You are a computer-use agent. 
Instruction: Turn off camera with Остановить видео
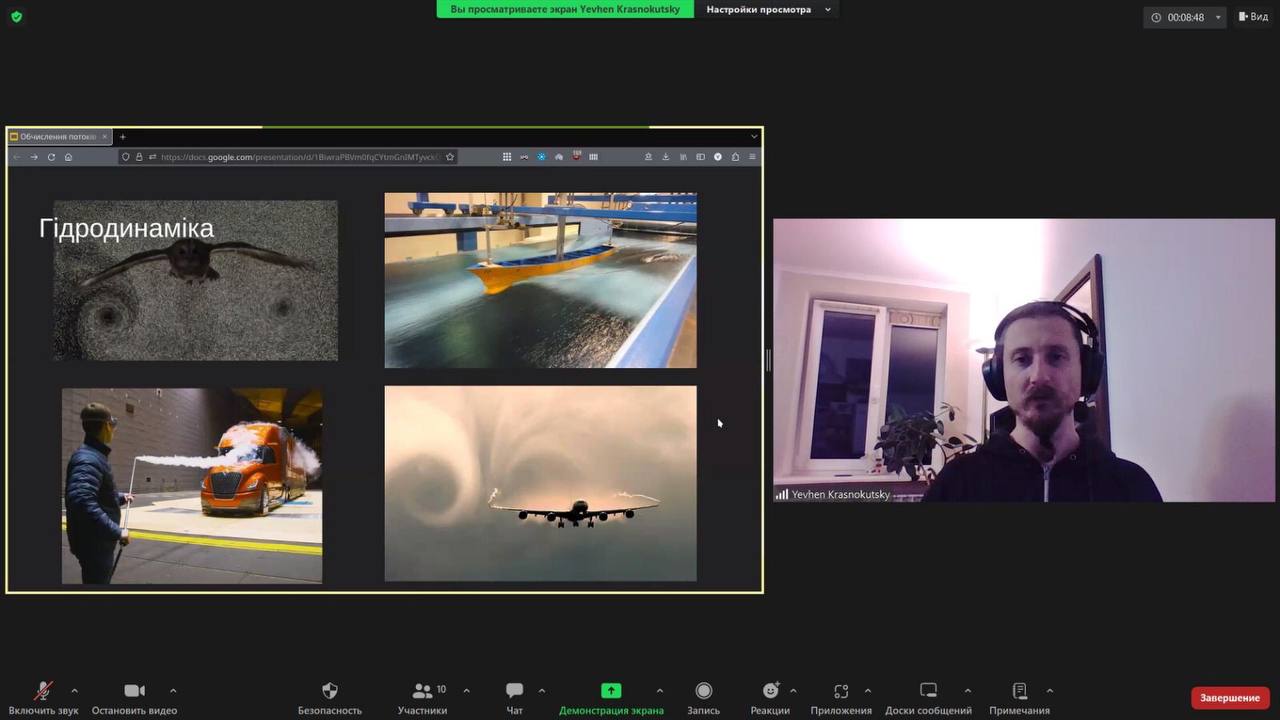134,691
